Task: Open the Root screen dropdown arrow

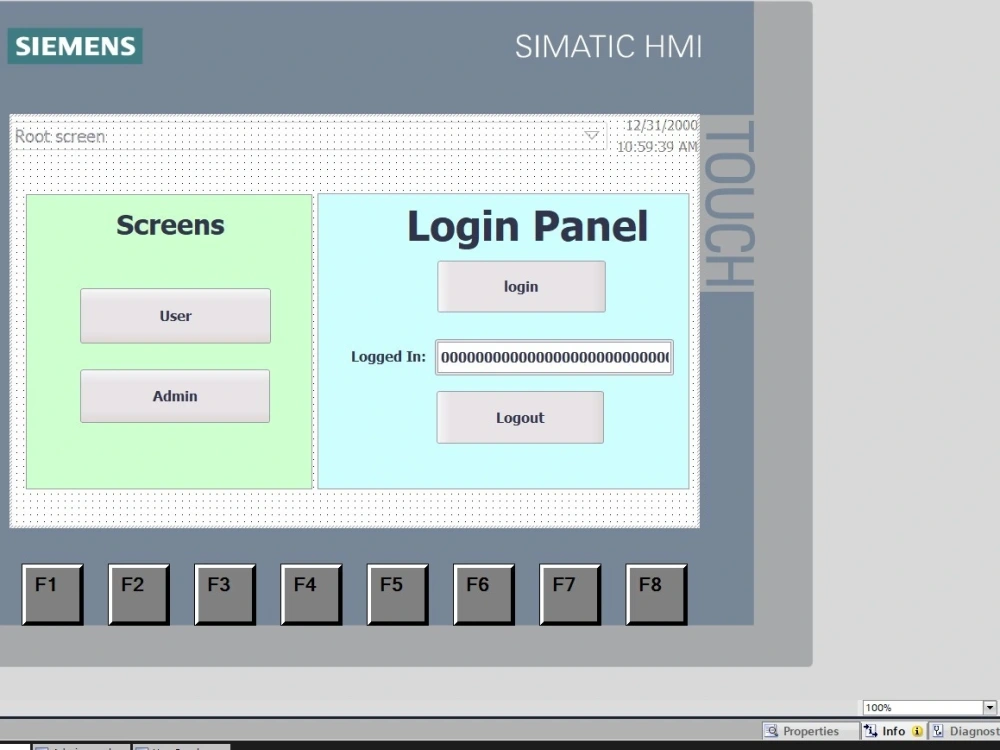Action: click(x=592, y=135)
